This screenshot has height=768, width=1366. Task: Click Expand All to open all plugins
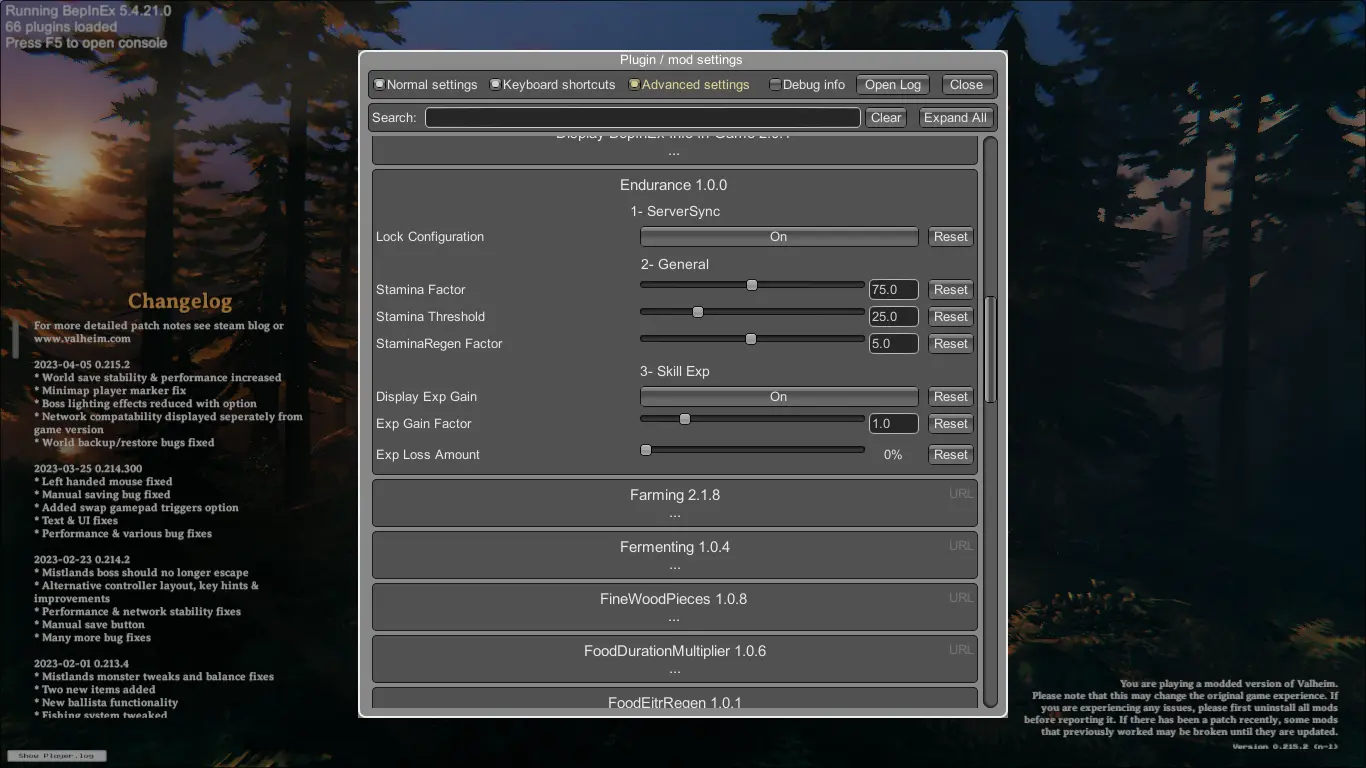pos(955,117)
